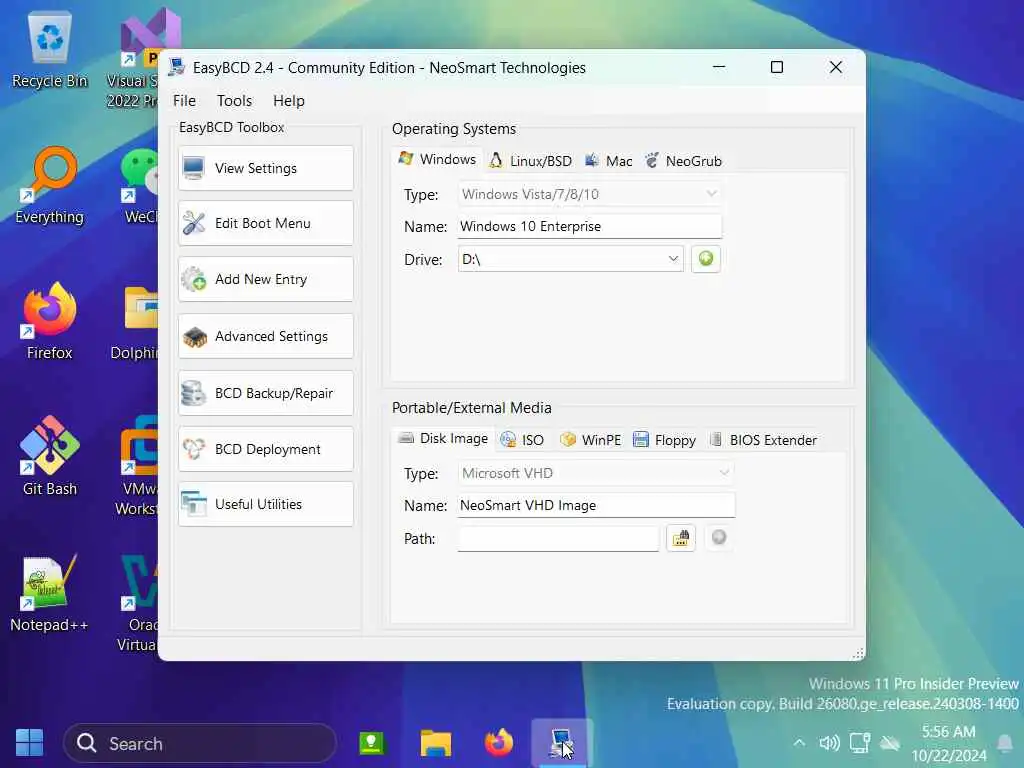Click the EasyBCD title bar app icon
This screenshot has width=1024, height=768.
tap(176, 67)
